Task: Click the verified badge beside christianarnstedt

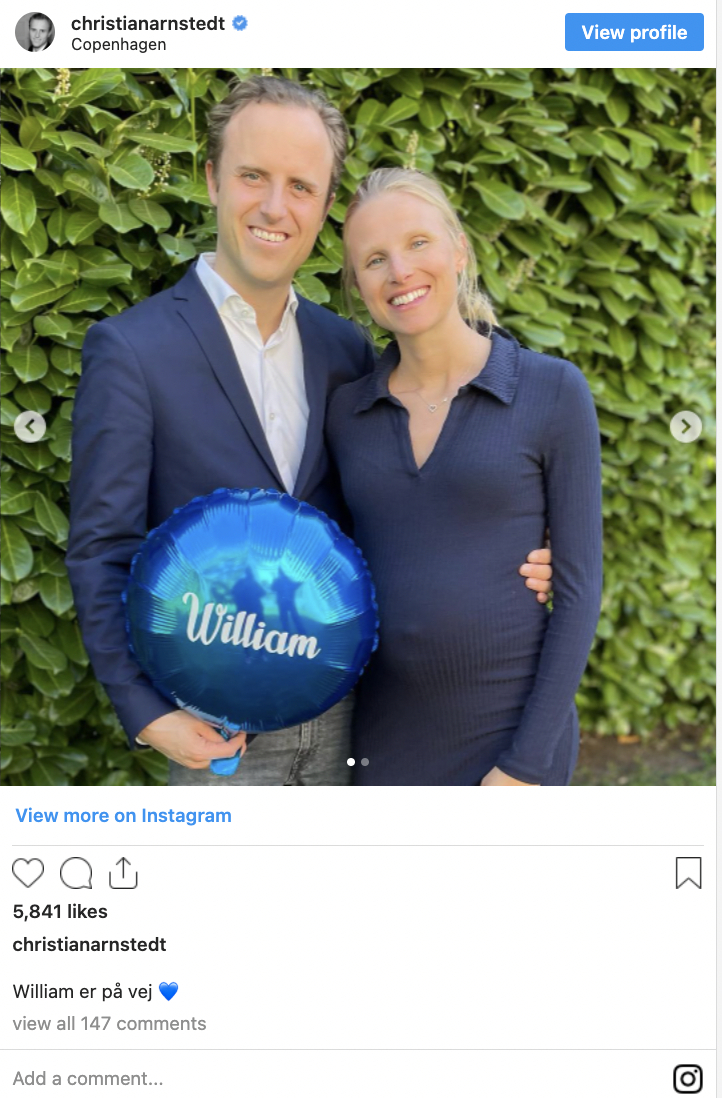Action: pos(239,23)
